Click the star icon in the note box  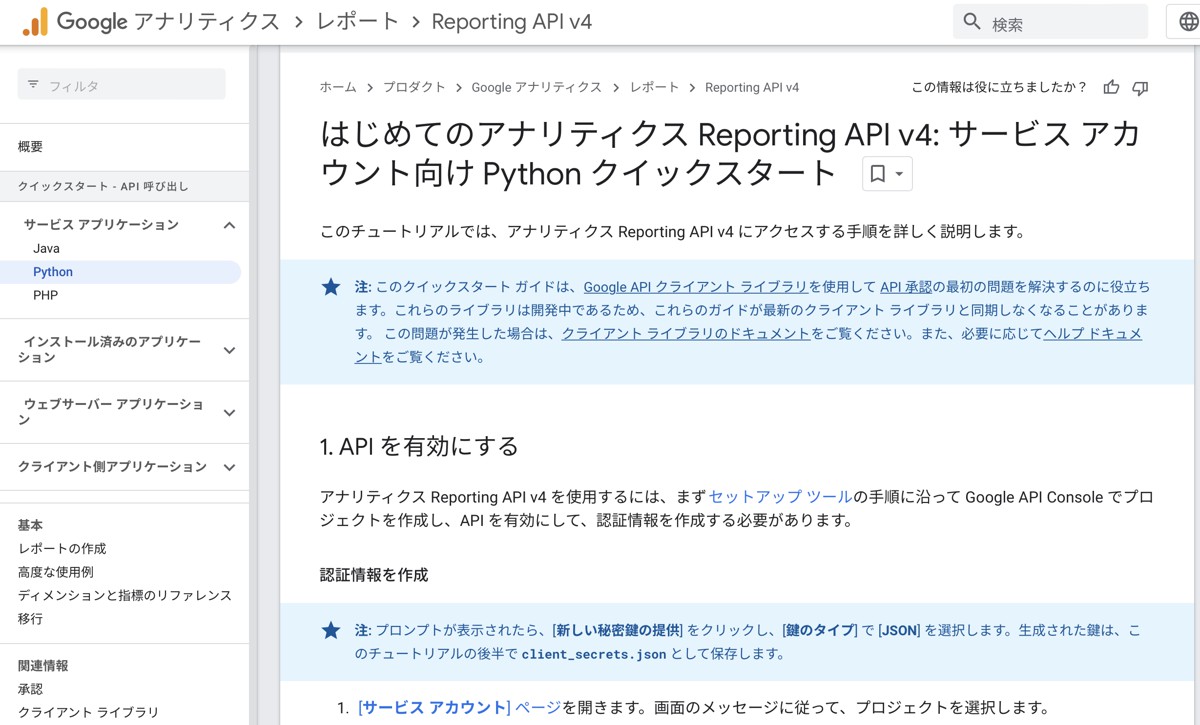click(331, 286)
